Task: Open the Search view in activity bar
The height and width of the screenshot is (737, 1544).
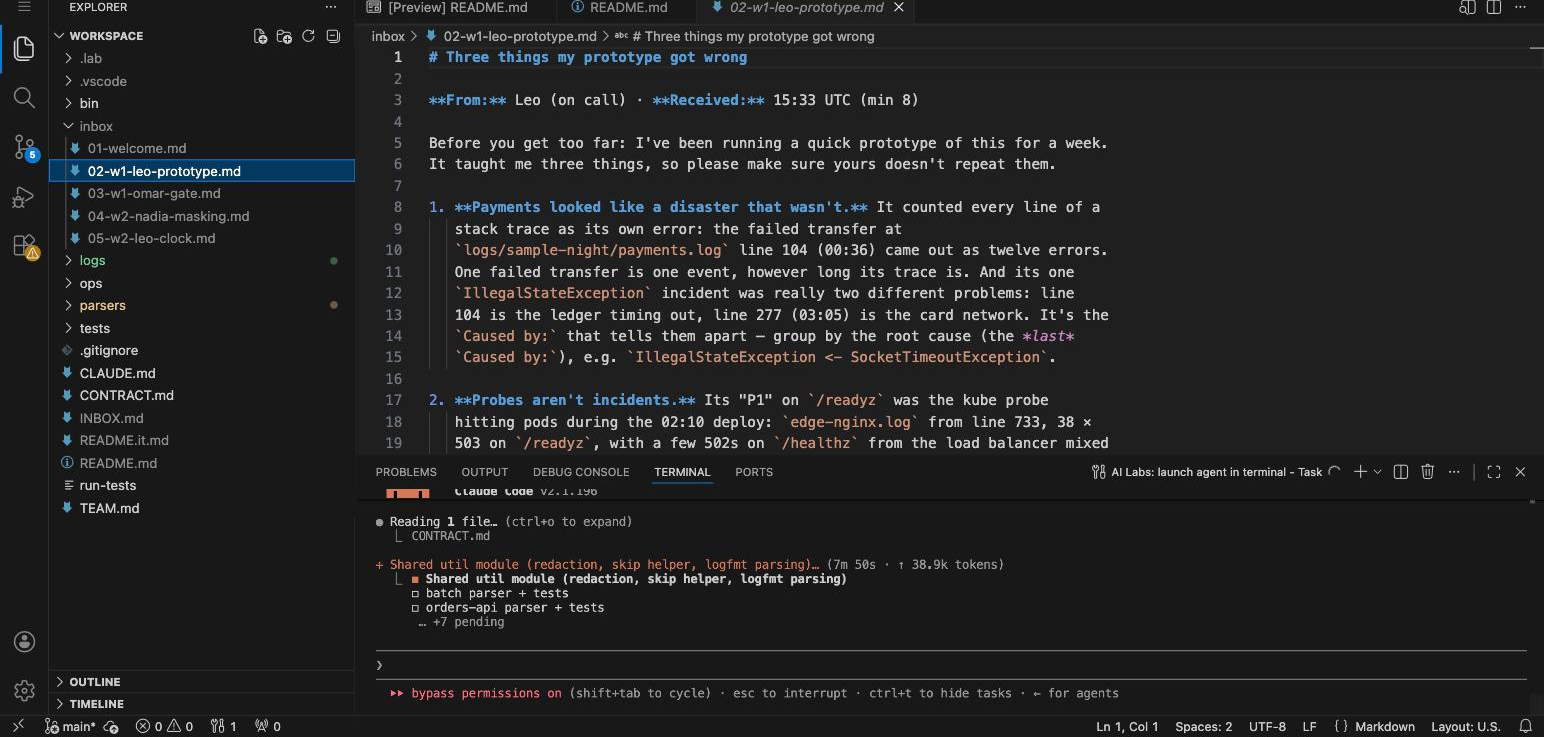Action: point(24,97)
